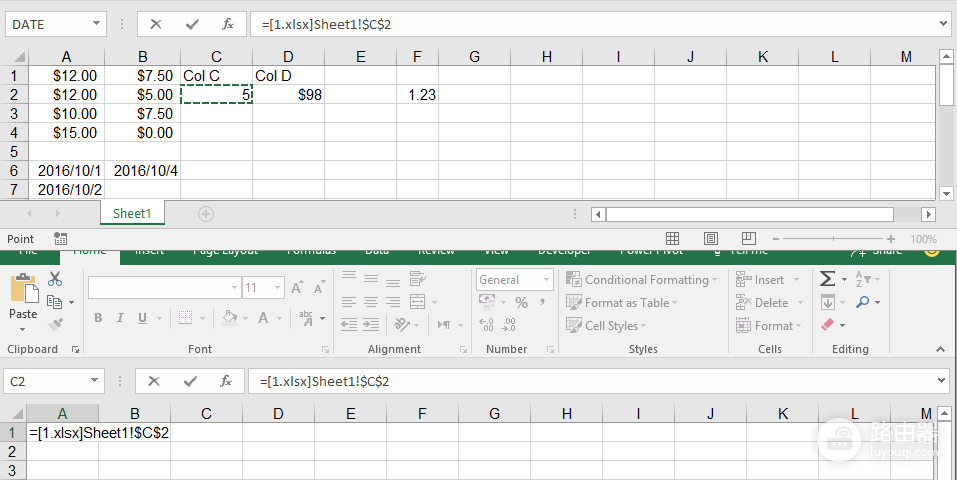
Task: Switch to Page Layout view in status bar
Action: pos(711,239)
